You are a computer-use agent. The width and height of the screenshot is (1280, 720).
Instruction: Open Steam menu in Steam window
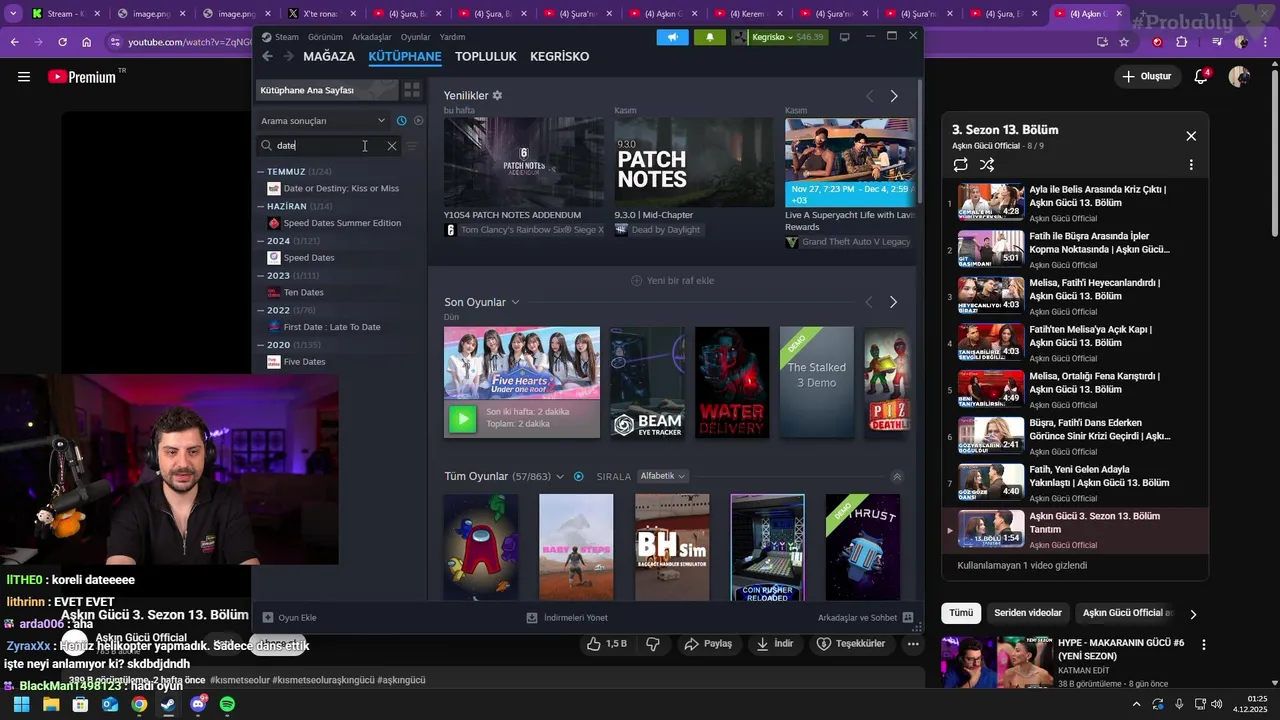(x=286, y=37)
